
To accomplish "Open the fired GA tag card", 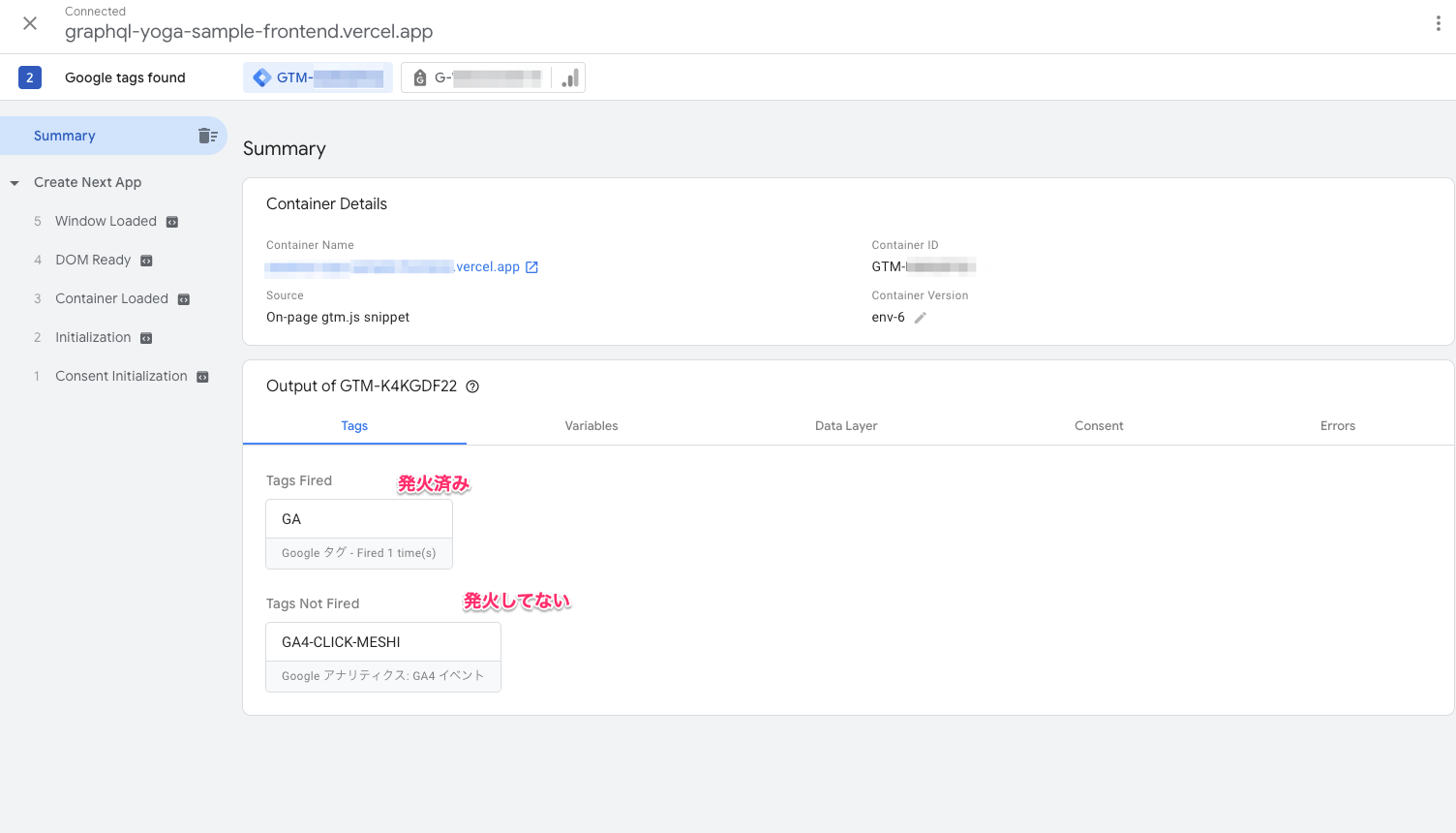I will 358,534.
